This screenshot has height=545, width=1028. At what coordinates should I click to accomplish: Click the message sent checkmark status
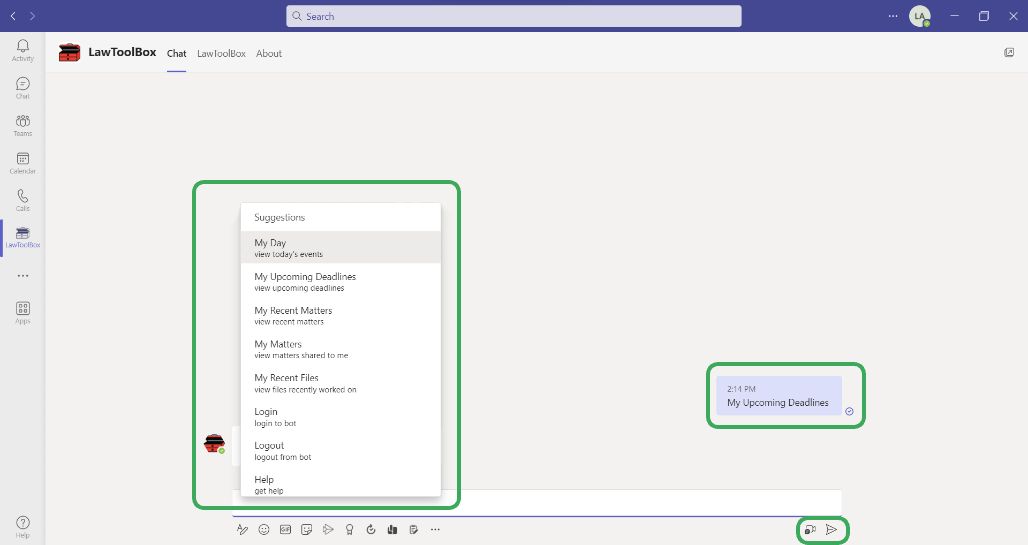tap(849, 411)
